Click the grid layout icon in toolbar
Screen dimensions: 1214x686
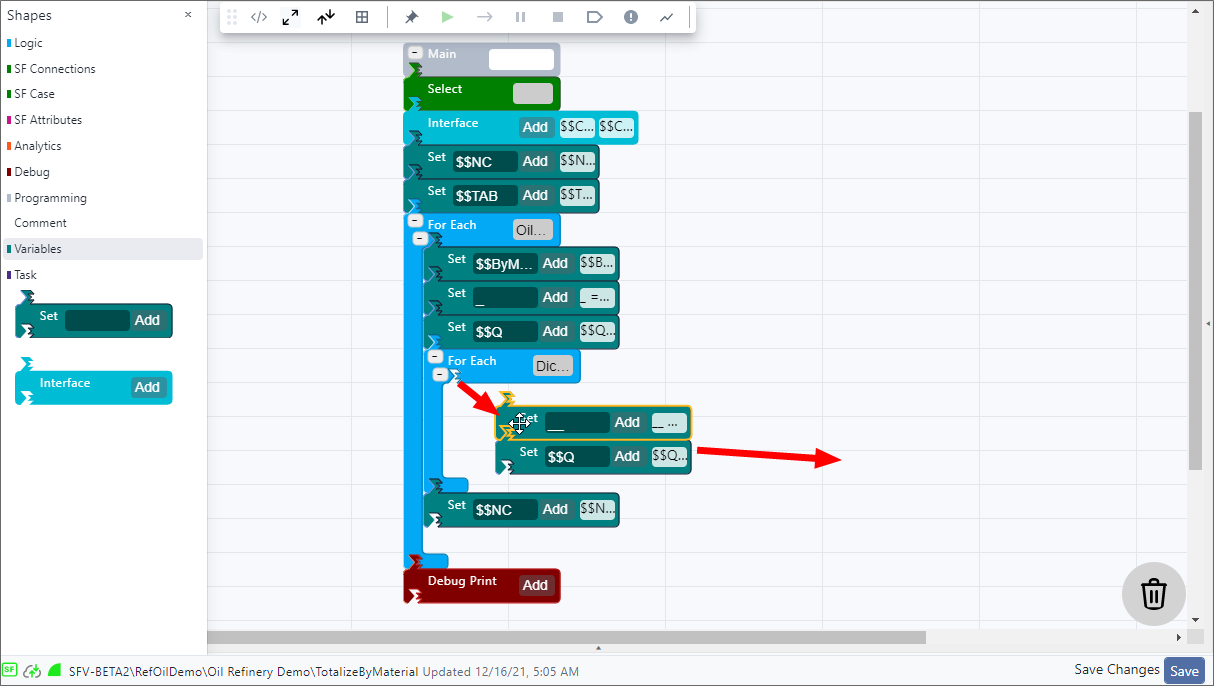coord(362,17)
